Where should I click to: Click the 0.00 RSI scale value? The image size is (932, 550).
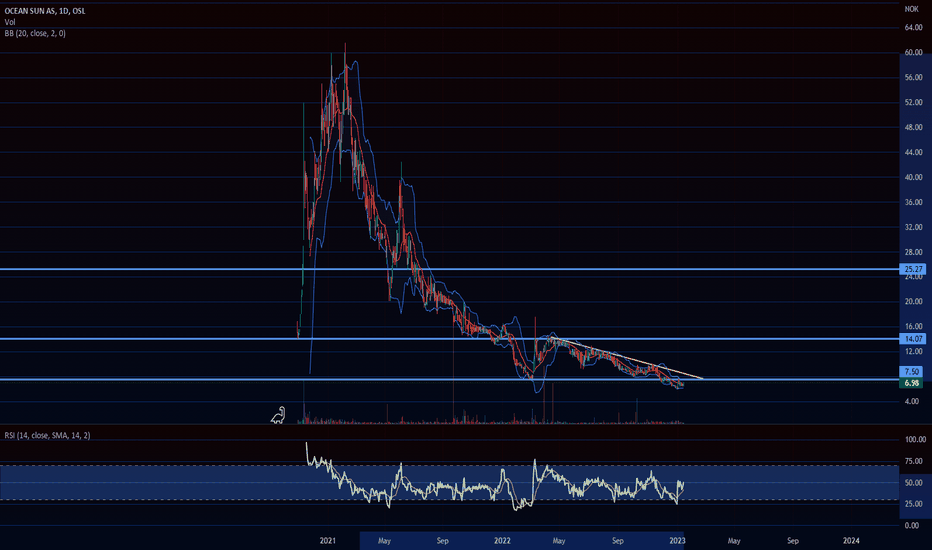point(912,526)
